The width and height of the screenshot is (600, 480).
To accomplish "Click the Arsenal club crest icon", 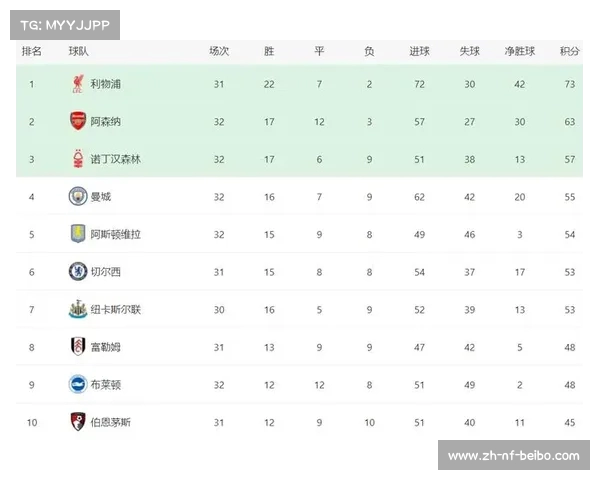I will (x=78, y=121).
